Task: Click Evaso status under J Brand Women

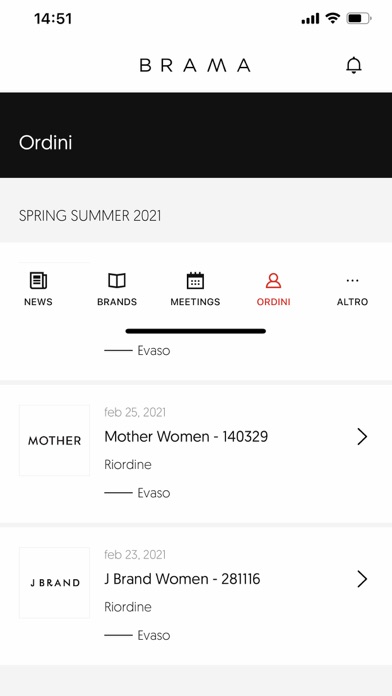Action: point(154,636)
